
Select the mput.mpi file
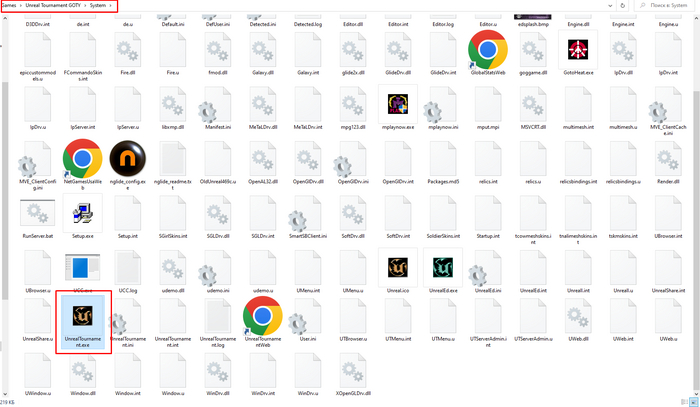488,108
